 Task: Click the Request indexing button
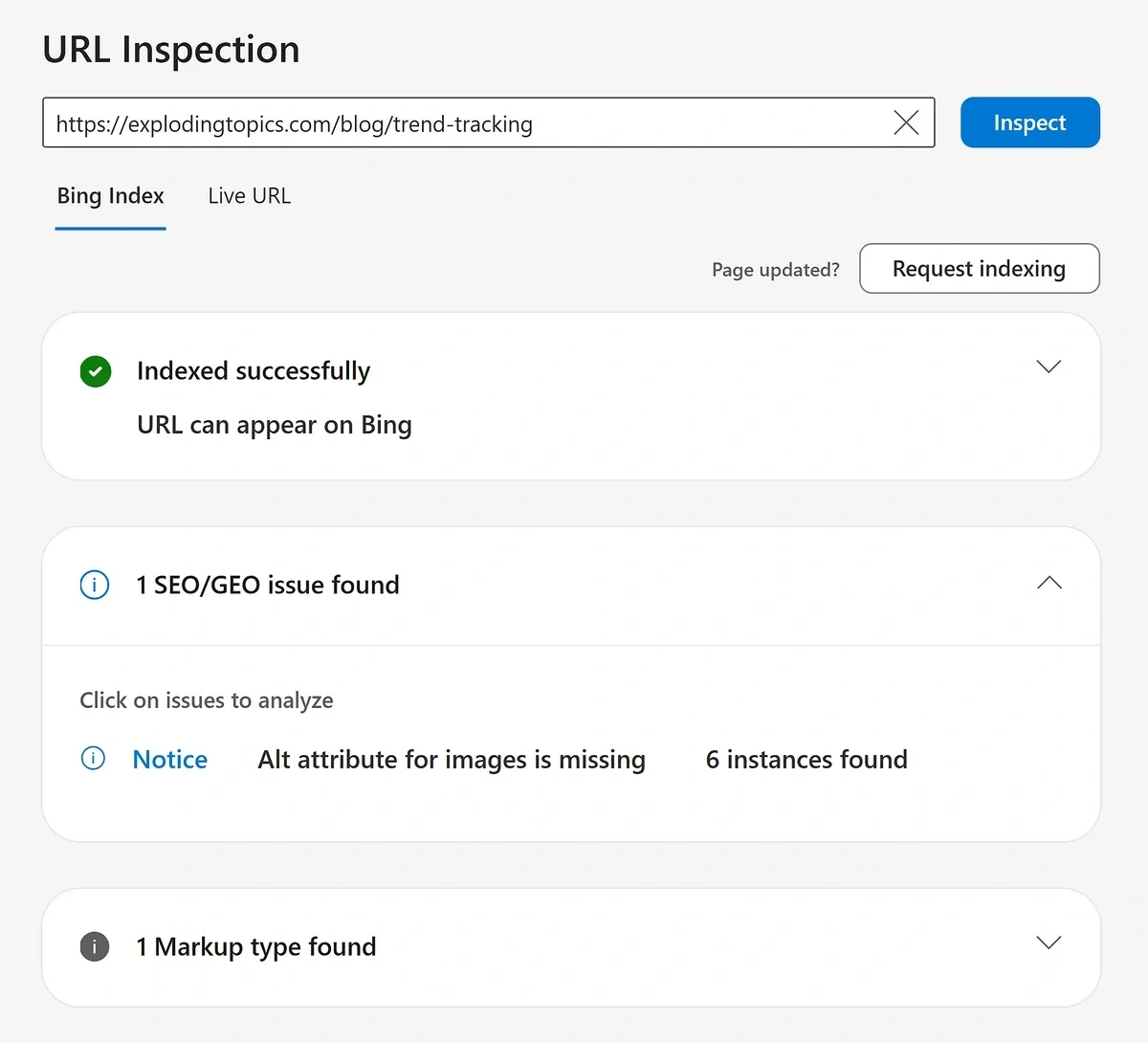979,269
